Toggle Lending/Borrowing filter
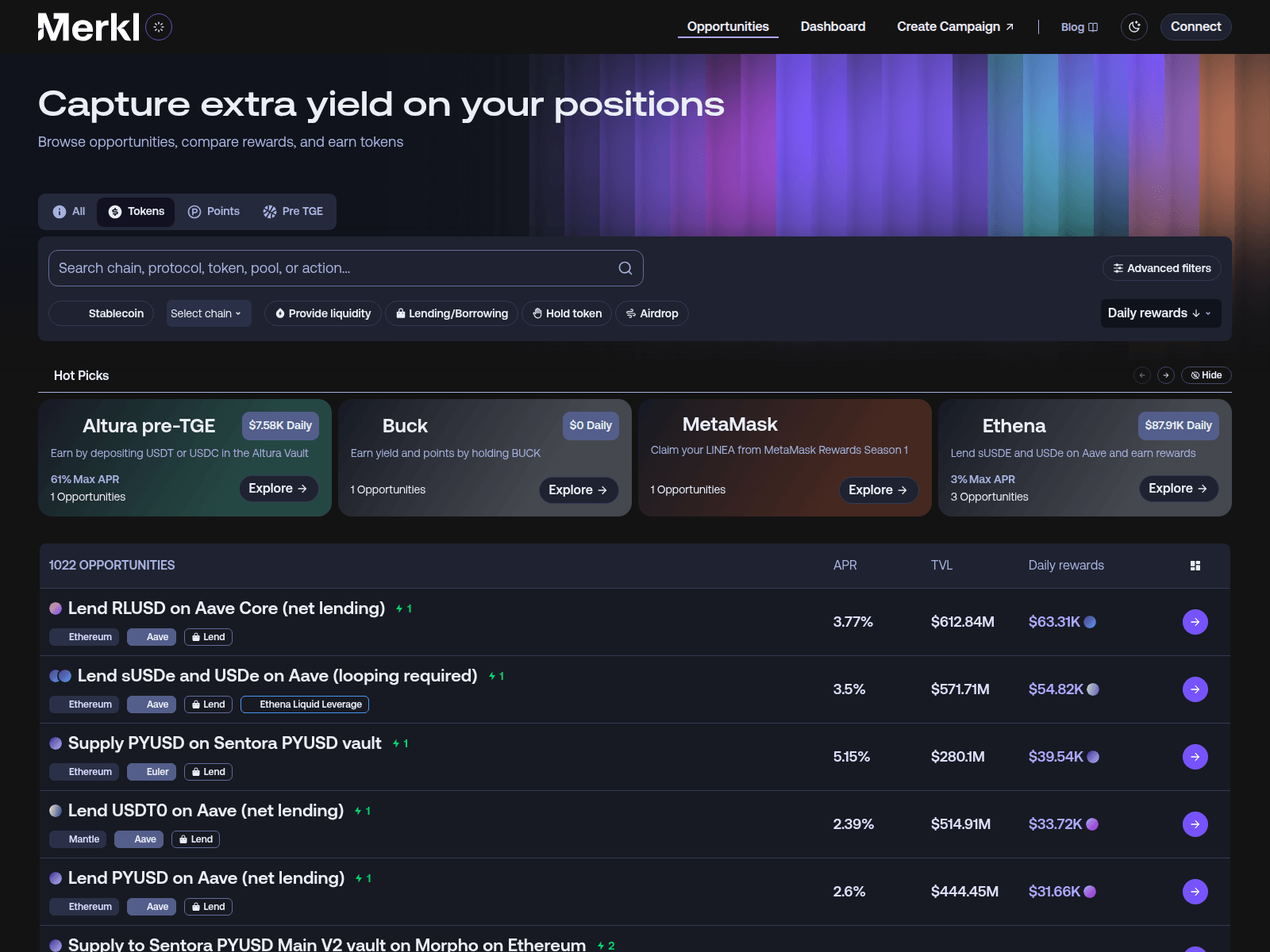The height and width of the screenshot is (952, 1270). click(x=452, y=313)
